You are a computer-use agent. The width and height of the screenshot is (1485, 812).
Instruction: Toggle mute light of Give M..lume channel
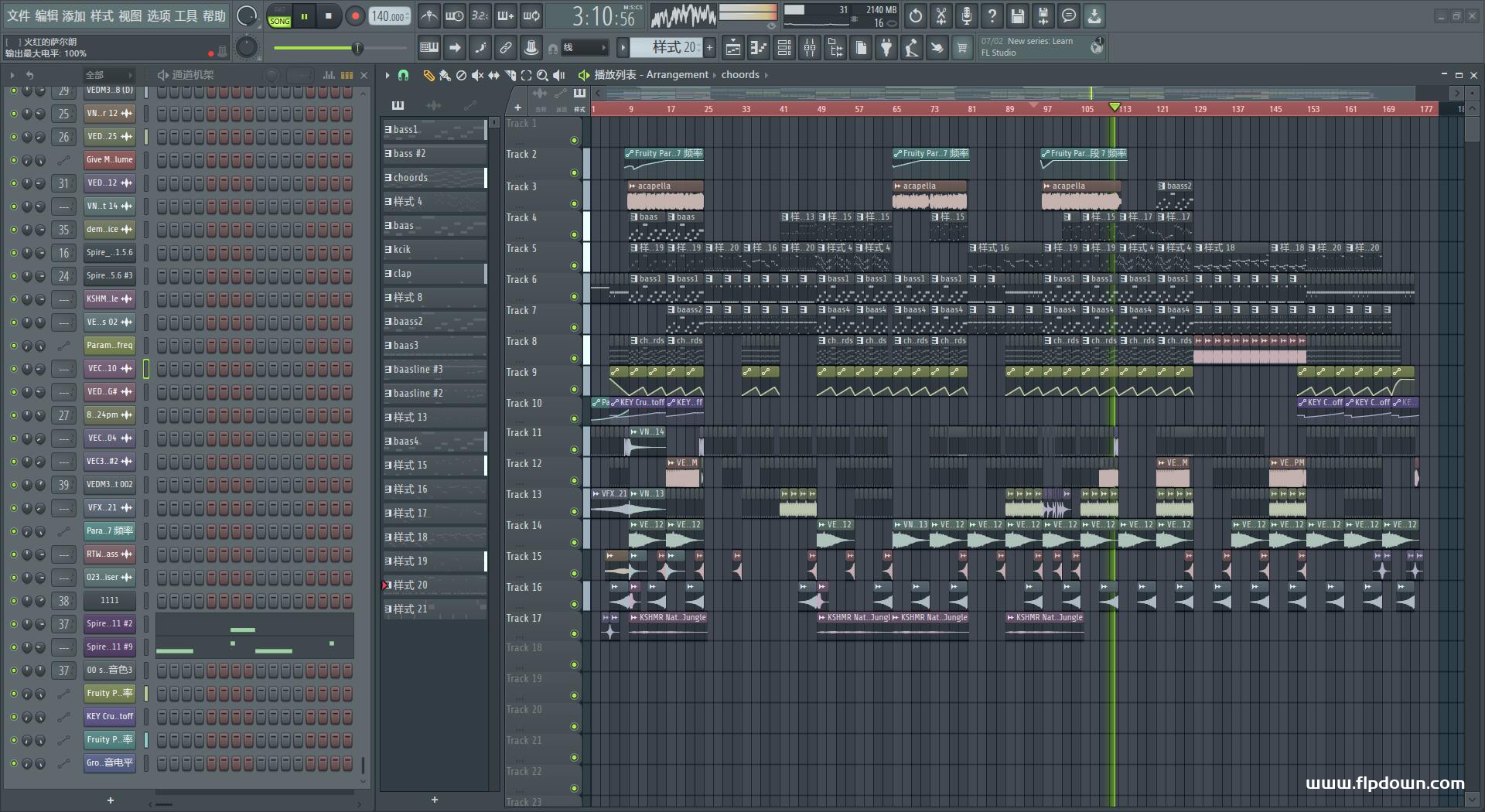coord(13,160)
